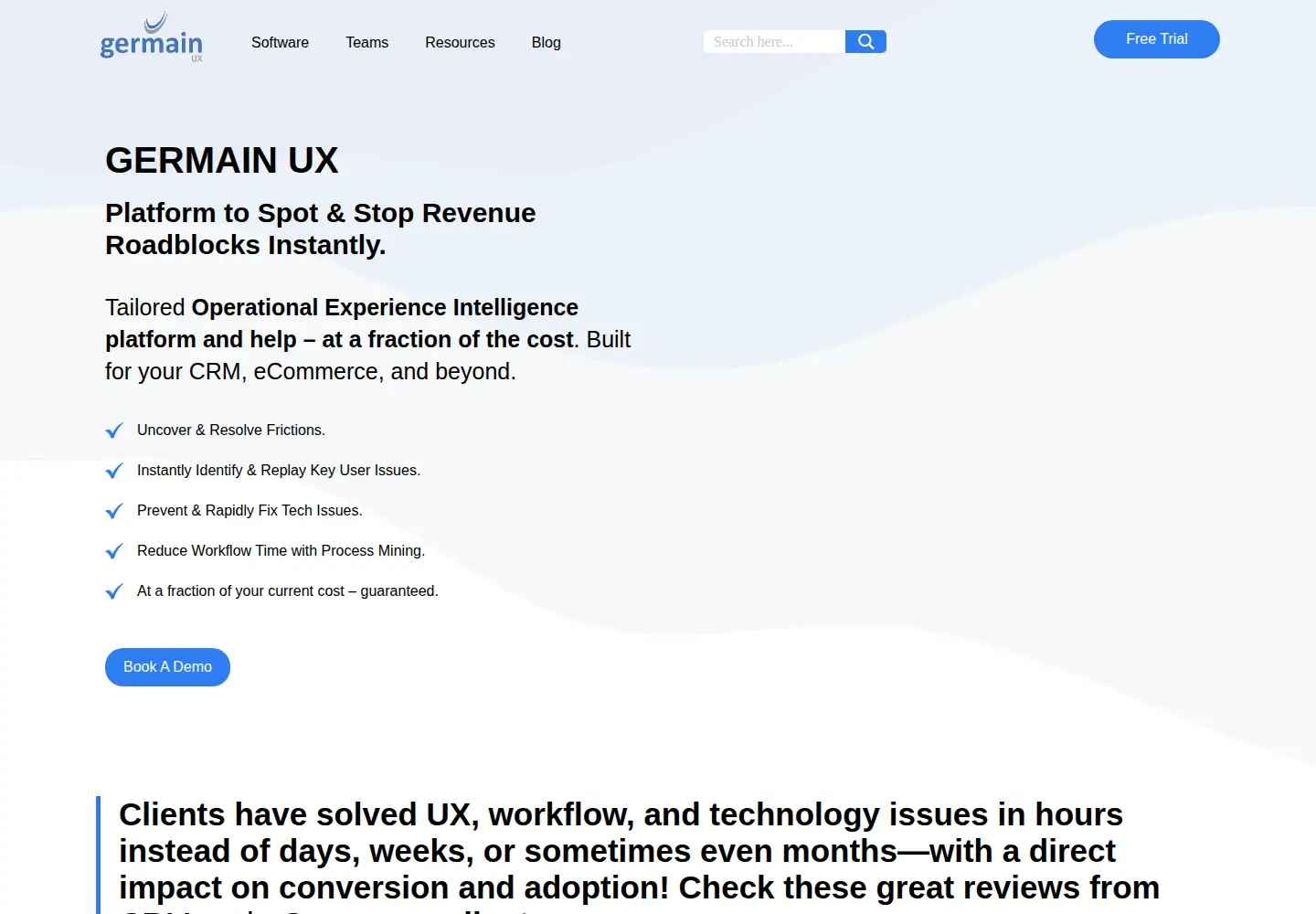This screenshot has height=914, width=1316.
Task: Open the Teams menu
Action: point(366,43)
